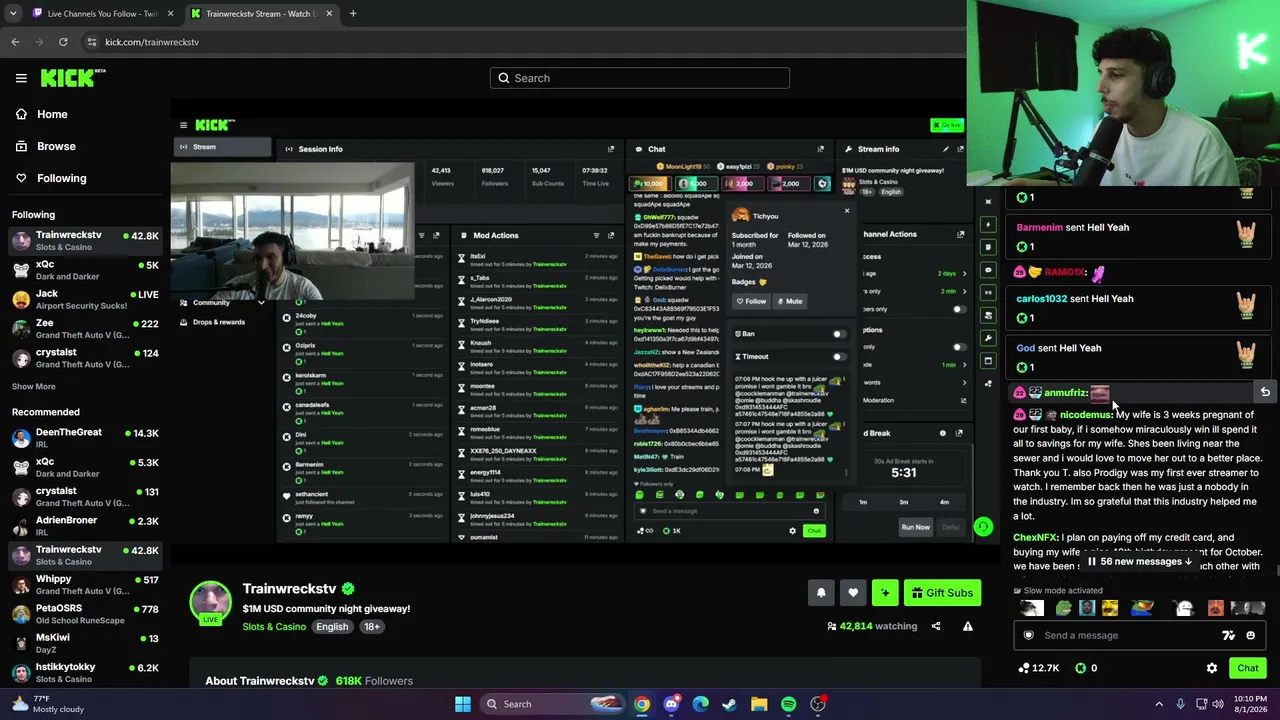The width and height of the screenshot is (1280, 720).
Task: Click Mute in Tichyou user card
Action: pyautogui.click(x=790, y=301)
